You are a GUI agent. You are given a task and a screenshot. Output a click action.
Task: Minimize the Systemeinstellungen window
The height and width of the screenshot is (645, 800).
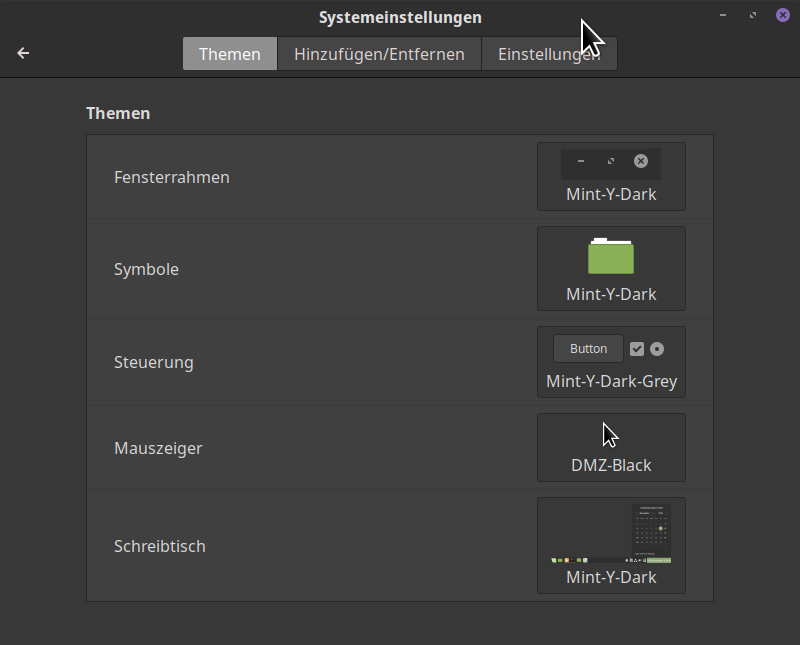tap(723, 15)
